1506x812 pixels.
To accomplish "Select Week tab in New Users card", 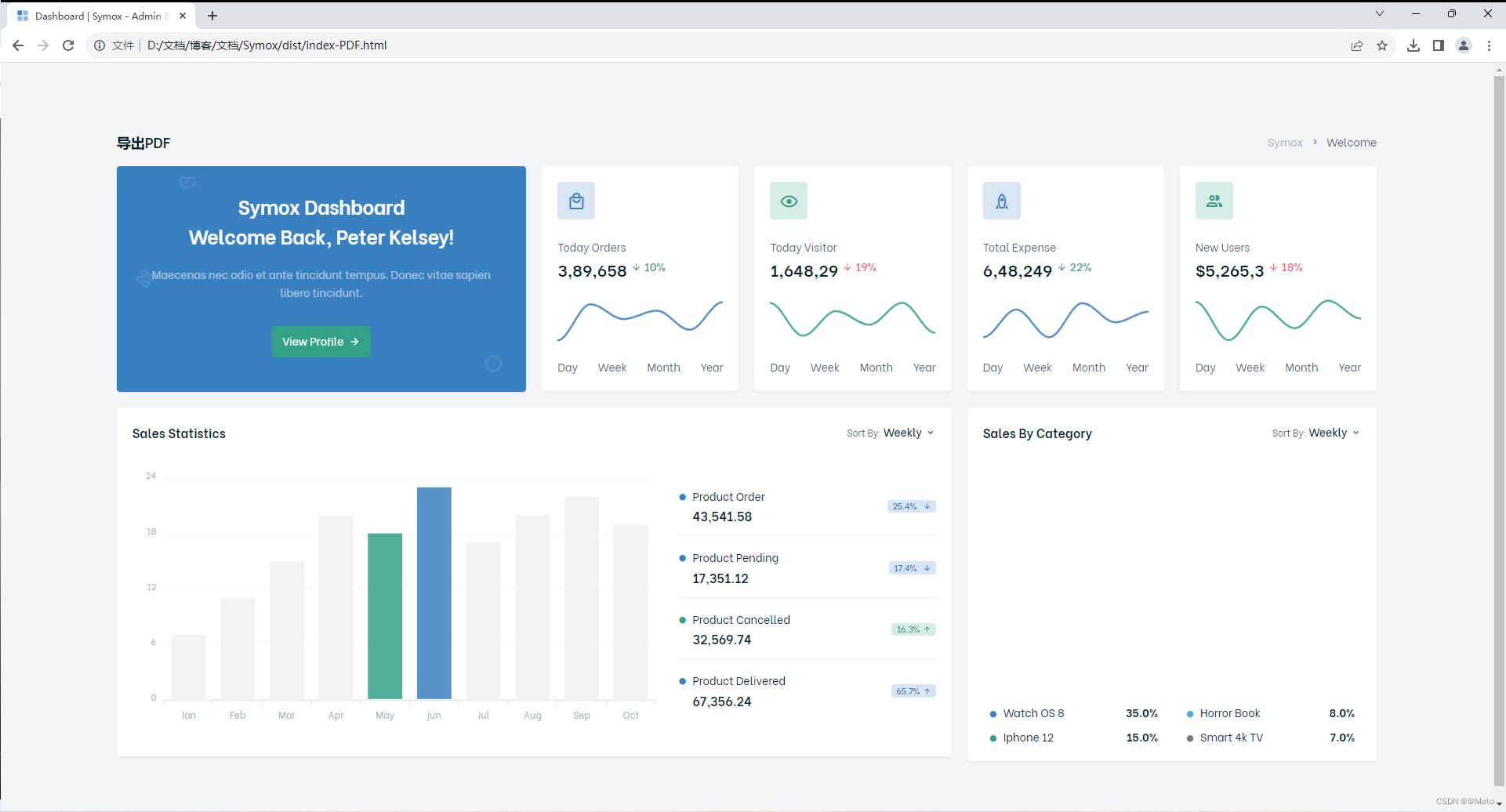I will 1250,368.
